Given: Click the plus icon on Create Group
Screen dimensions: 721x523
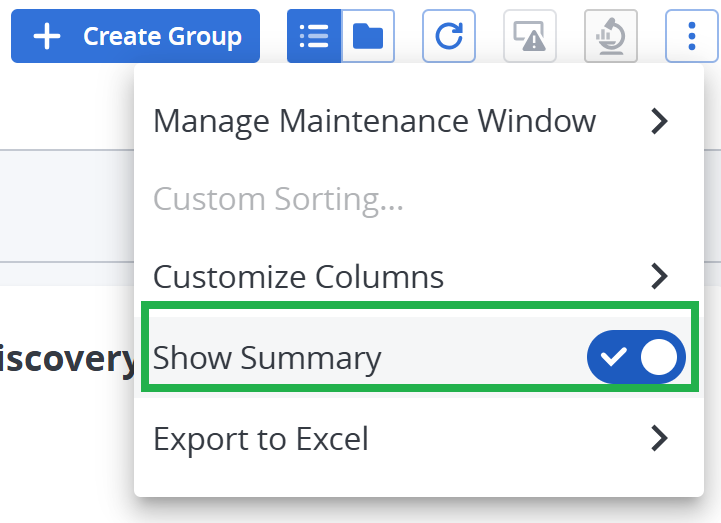Looking at the screenshot, I should 47,37.
